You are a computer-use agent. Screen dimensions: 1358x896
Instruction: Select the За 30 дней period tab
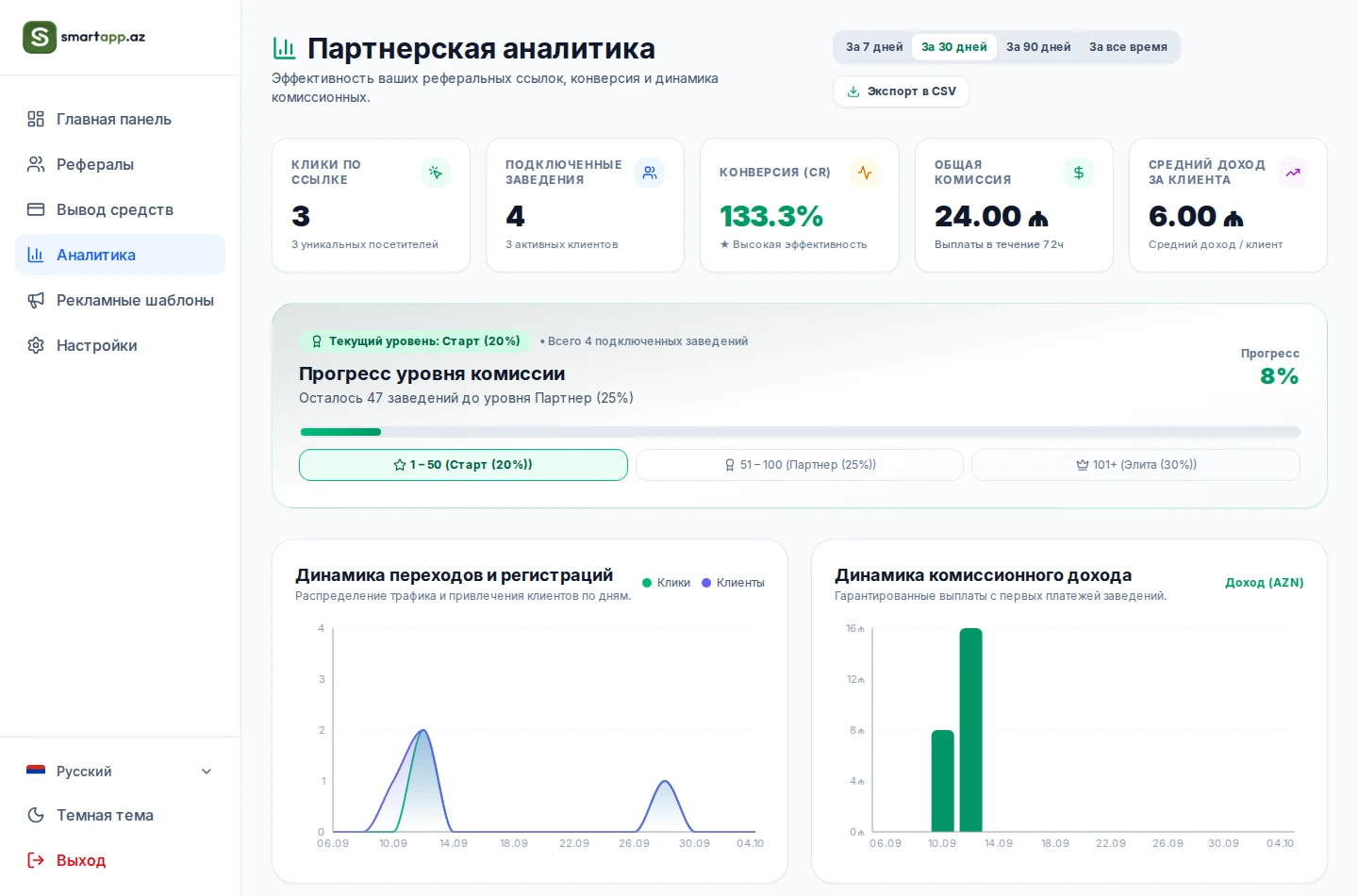(954, 47)
